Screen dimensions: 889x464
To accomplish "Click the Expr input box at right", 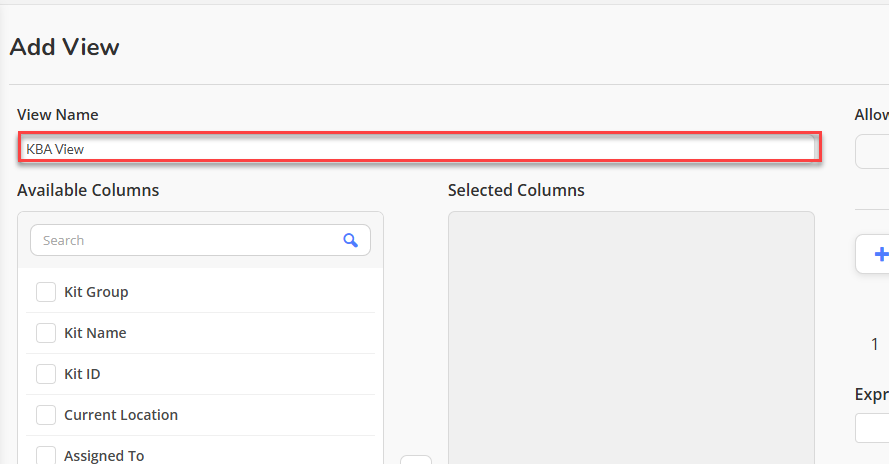I will click(872, 428).
